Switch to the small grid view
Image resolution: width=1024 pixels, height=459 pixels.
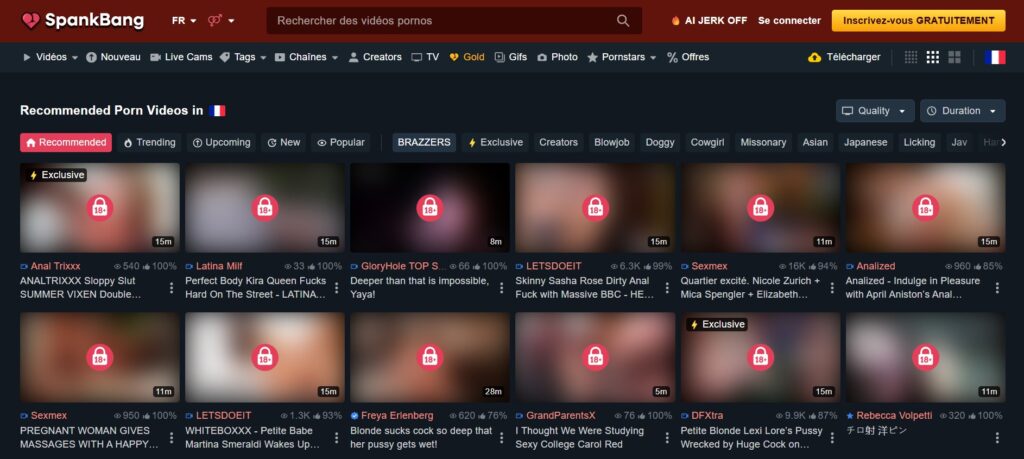(910, 57)
